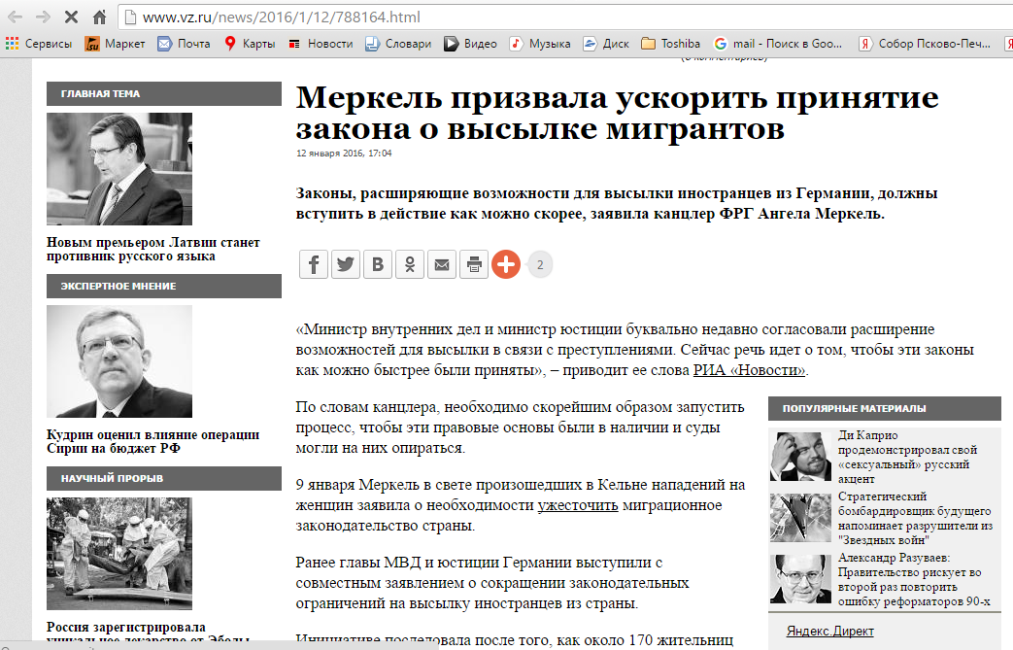Open Александр Разуваев government article

coord(914,580)
